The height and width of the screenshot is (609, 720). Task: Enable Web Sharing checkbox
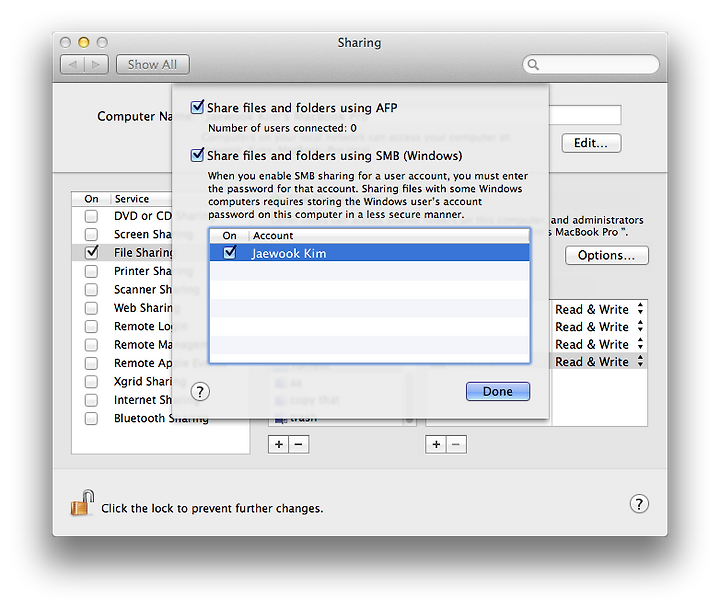point(91,308)
